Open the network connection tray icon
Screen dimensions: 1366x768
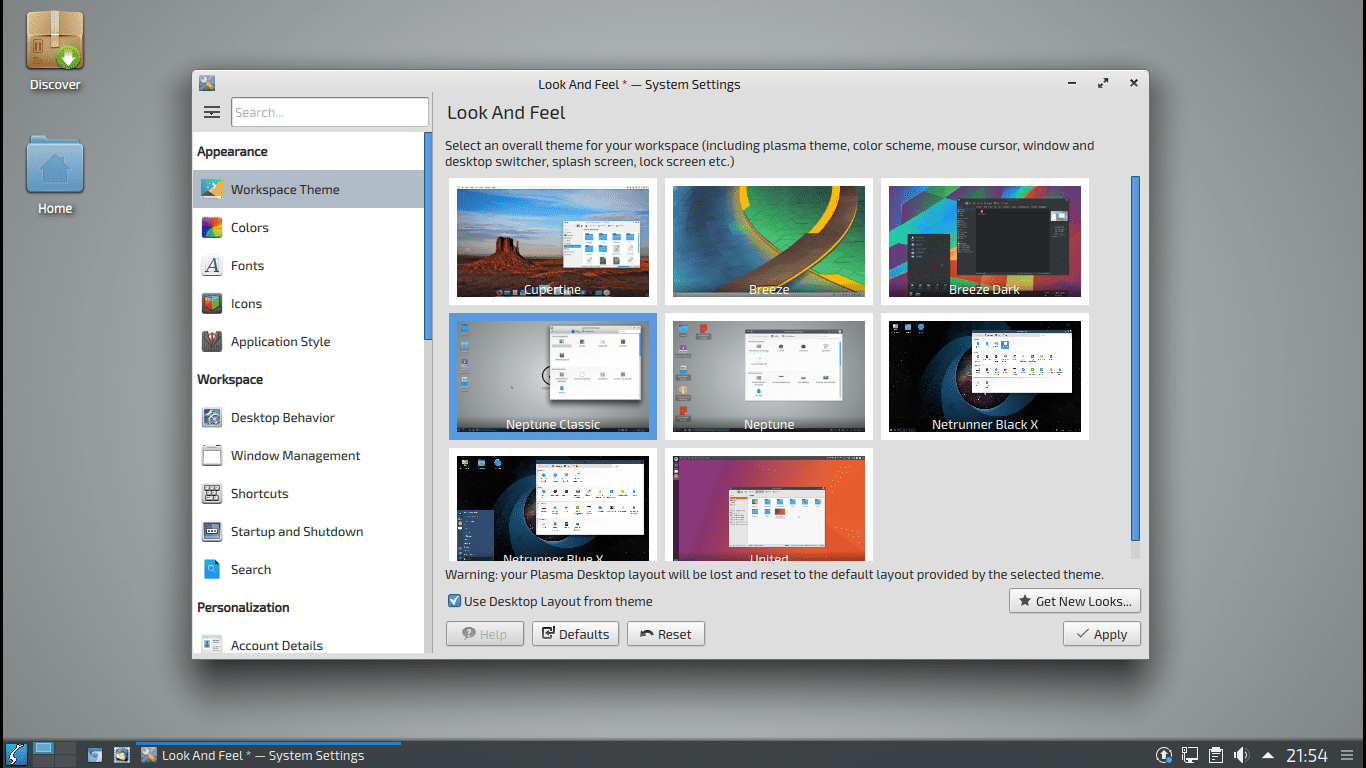[1190, 755]
